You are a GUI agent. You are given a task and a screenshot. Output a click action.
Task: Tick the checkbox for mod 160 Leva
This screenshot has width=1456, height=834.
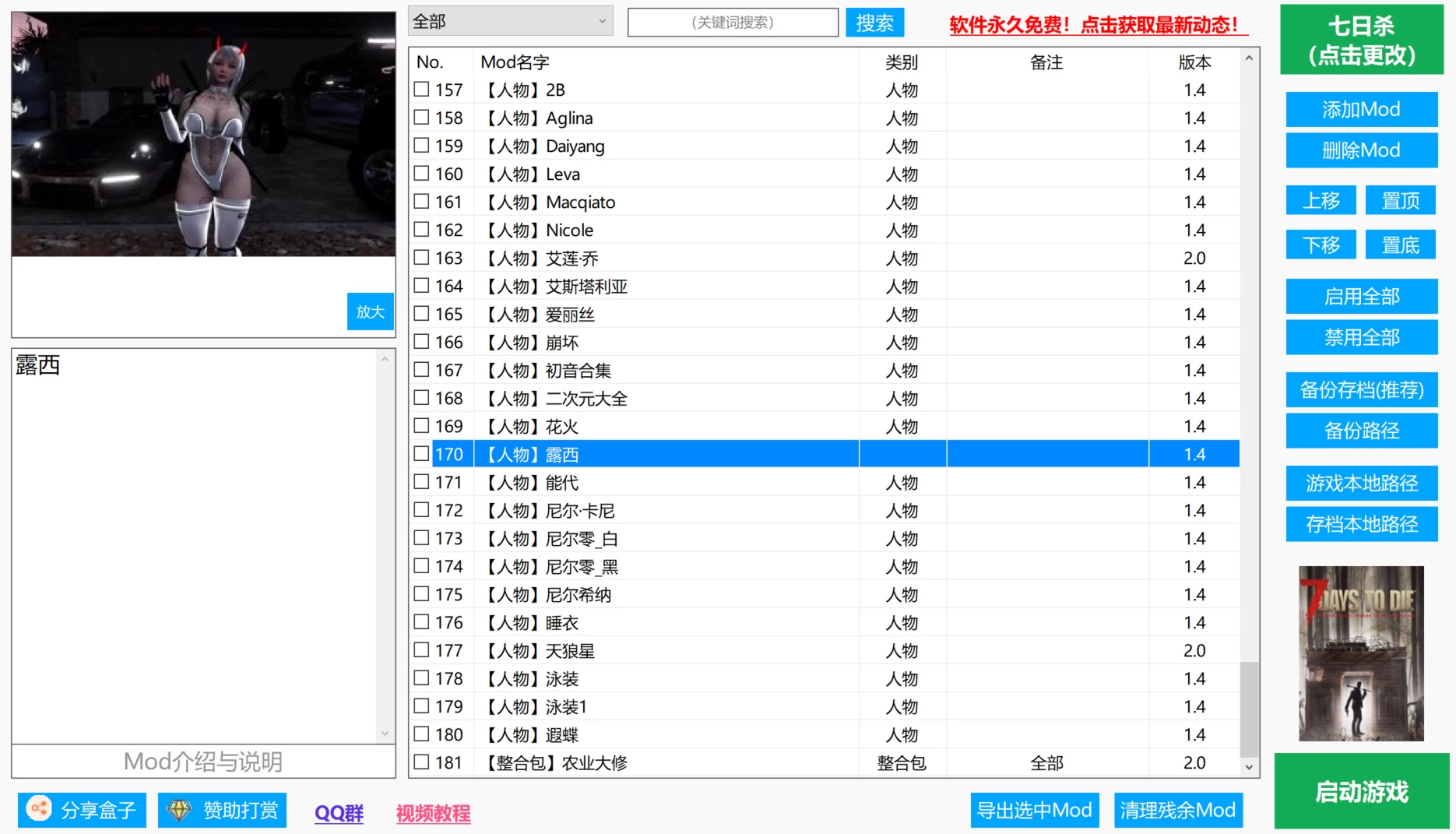pos(421,174)
